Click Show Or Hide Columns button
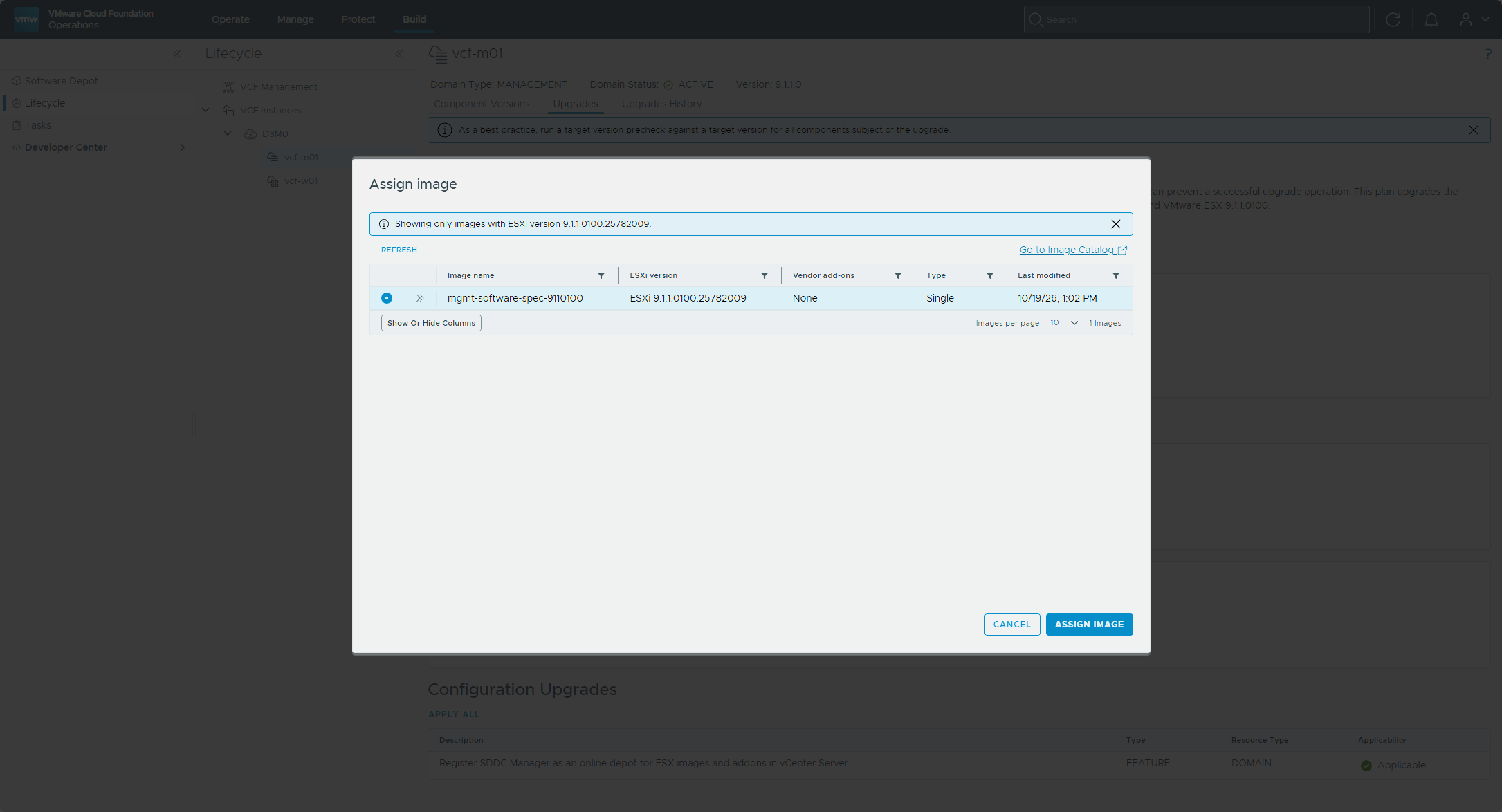Screen dimensions: 1502x812 pyautogui.click(x=431, y=323)
